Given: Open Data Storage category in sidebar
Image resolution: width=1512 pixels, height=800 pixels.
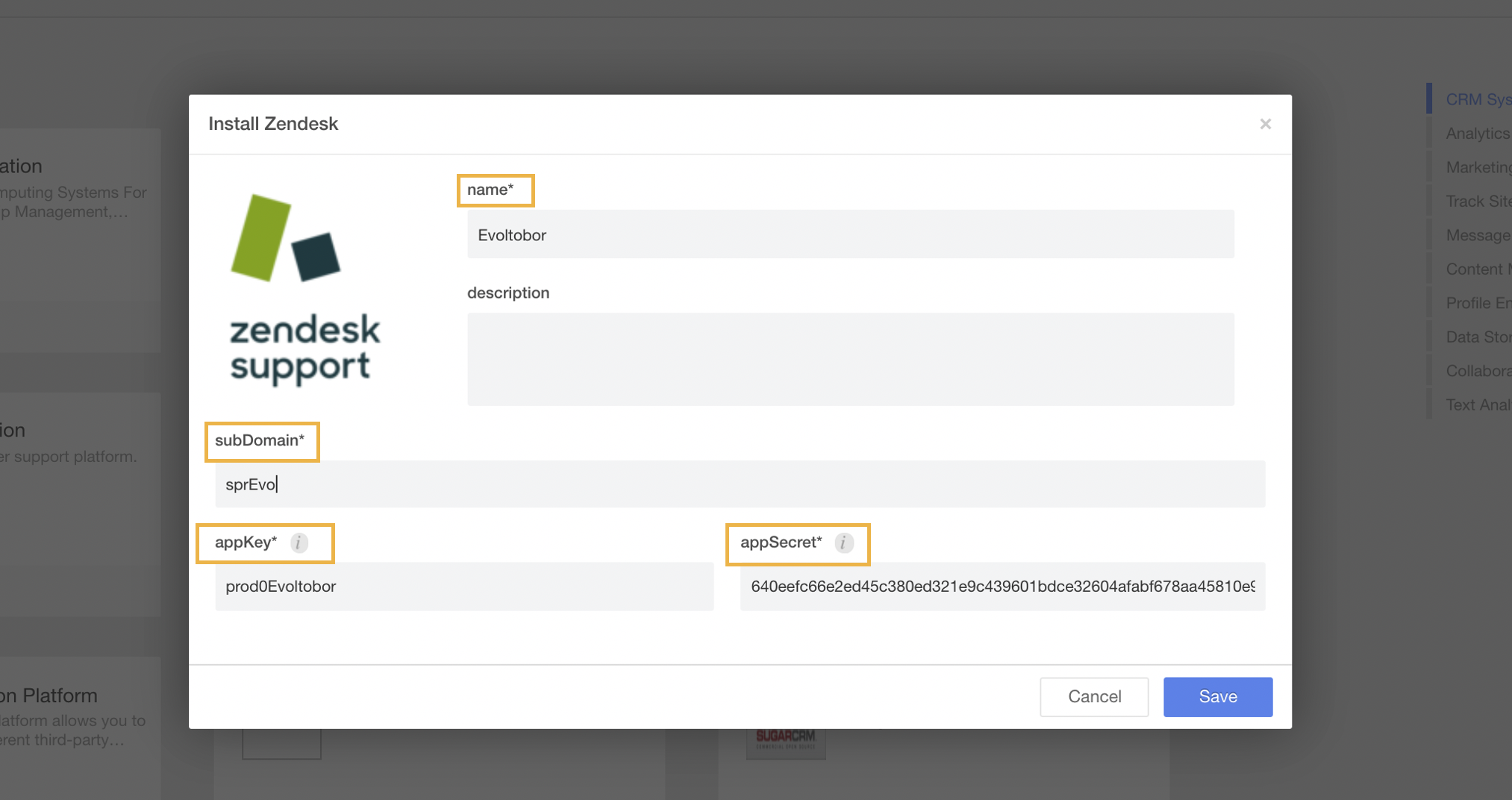Looking at the screenshot, I should coord(1478,337).
